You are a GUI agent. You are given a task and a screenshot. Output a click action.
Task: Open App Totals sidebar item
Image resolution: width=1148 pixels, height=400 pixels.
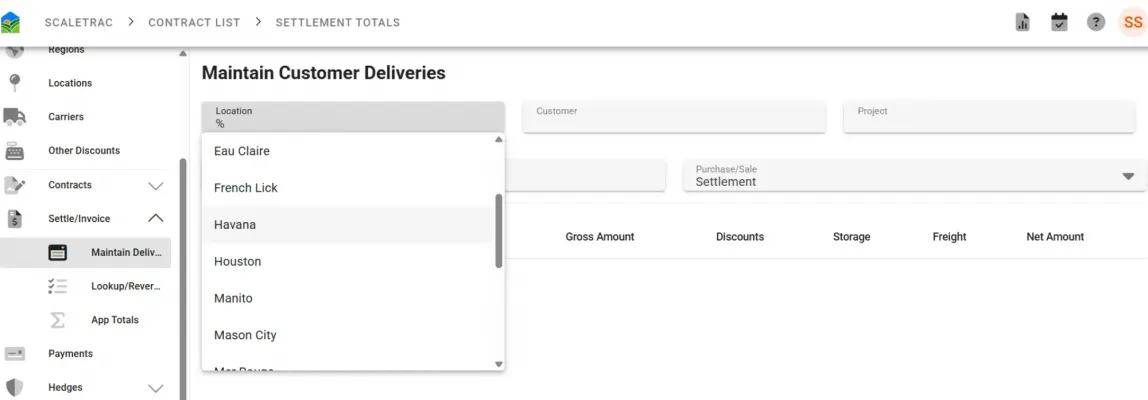[x=115, y=319]
